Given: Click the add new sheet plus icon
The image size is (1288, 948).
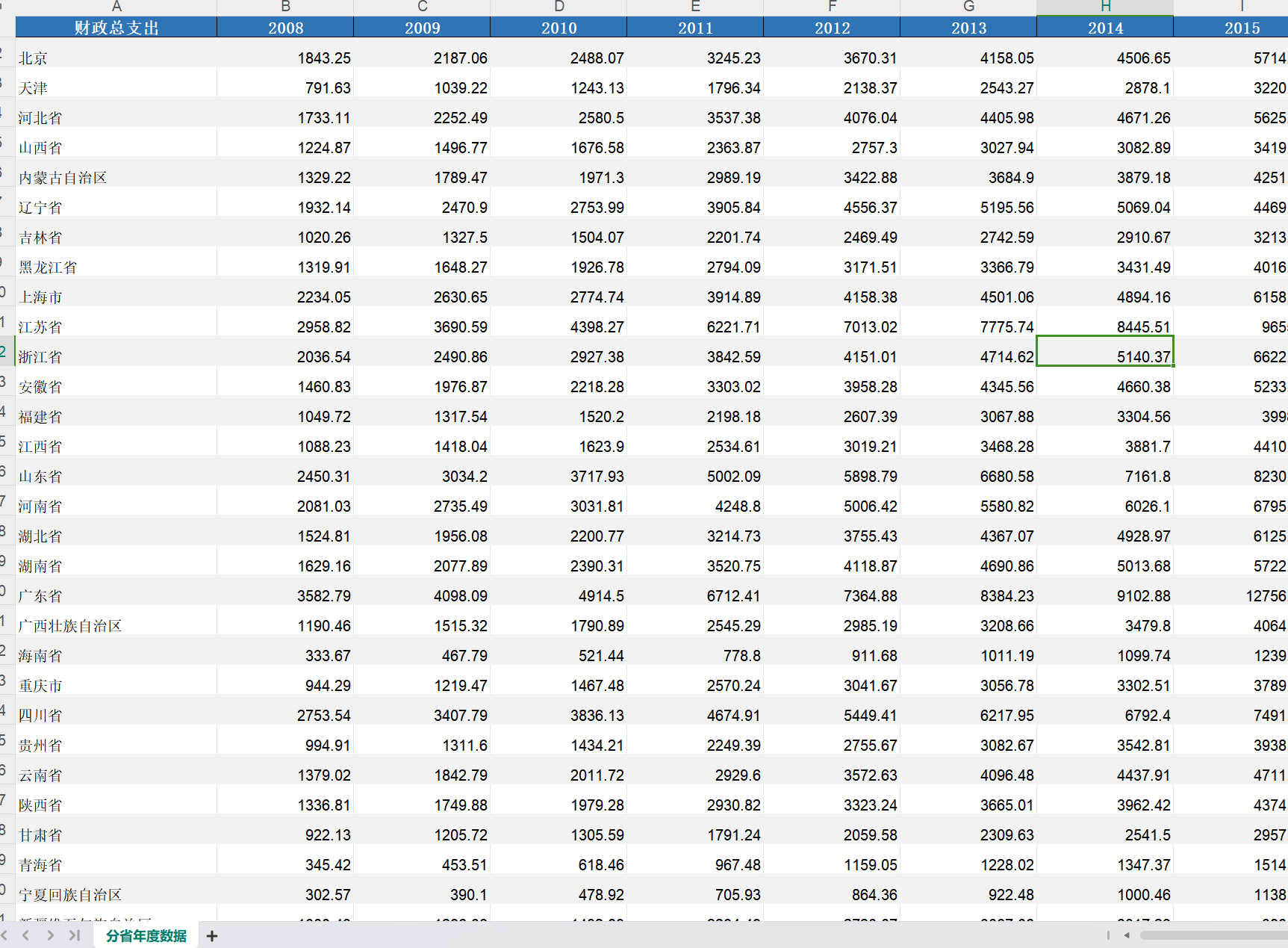Looking at the screenshot, I should click(x=212, y=936).
